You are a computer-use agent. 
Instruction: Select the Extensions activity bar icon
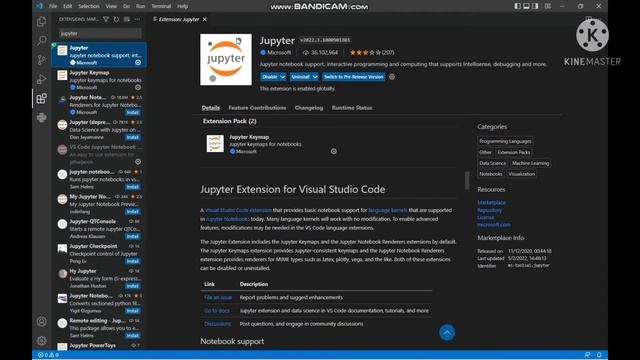pos(42,98)
